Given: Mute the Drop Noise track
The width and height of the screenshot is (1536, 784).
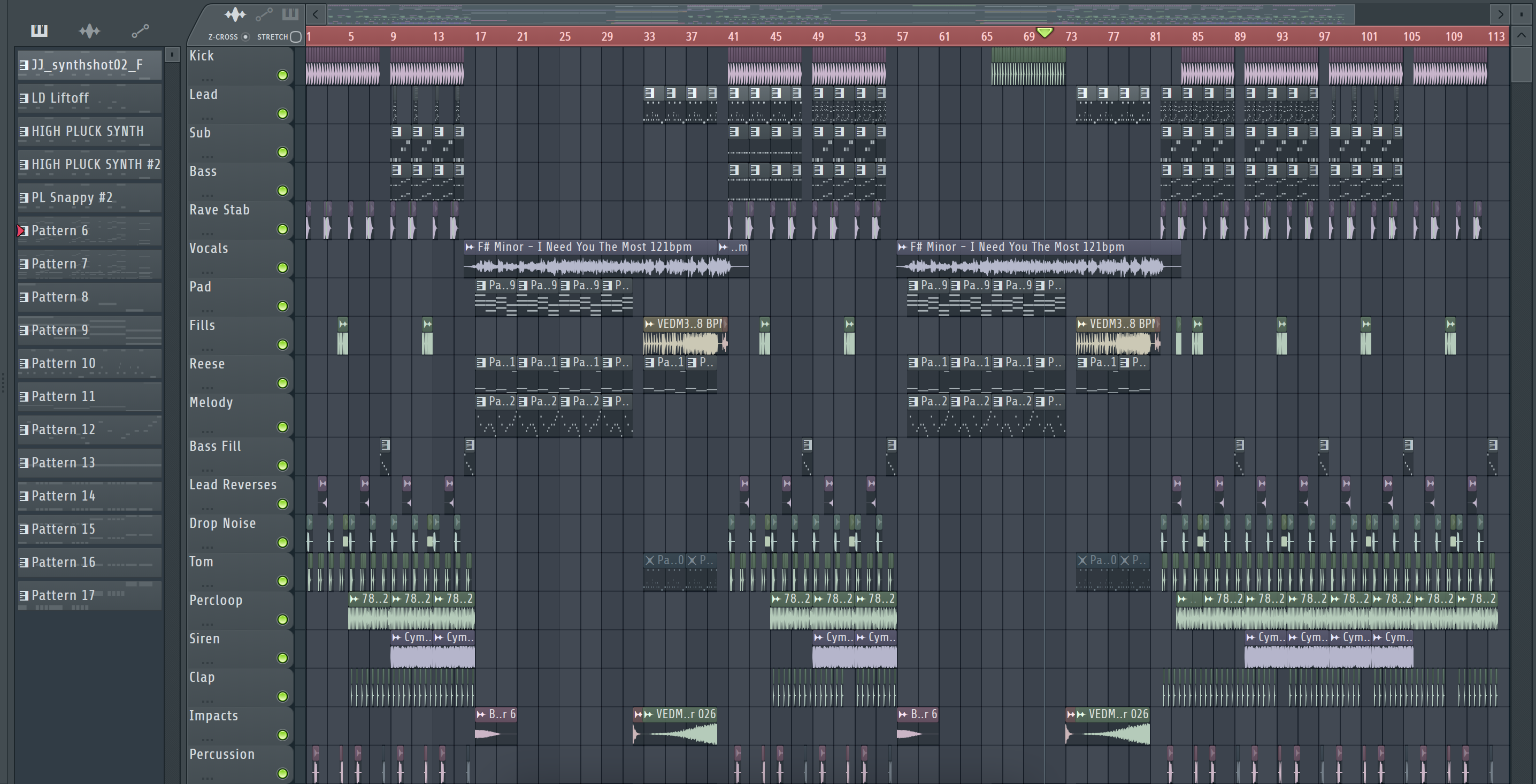Looking at the screenshot, I should [282, 542].
